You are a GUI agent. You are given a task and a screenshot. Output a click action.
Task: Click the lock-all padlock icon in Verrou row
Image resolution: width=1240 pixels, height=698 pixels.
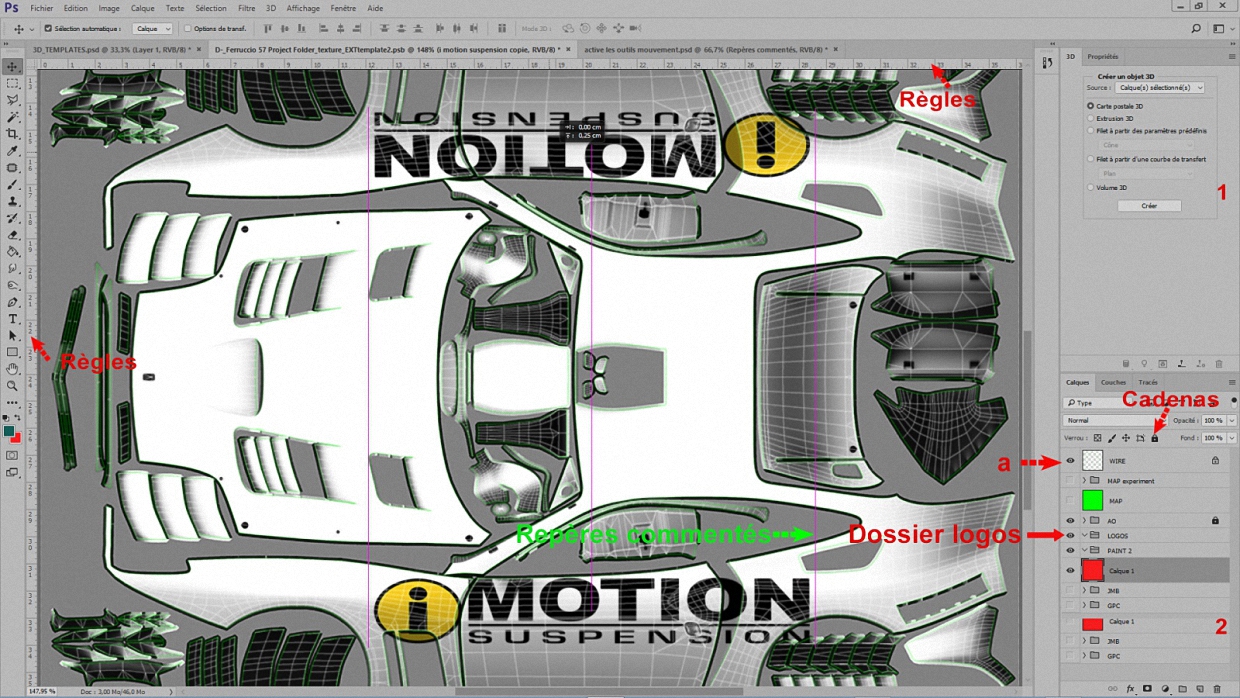pyautogui.click(x=1155, y=438)
